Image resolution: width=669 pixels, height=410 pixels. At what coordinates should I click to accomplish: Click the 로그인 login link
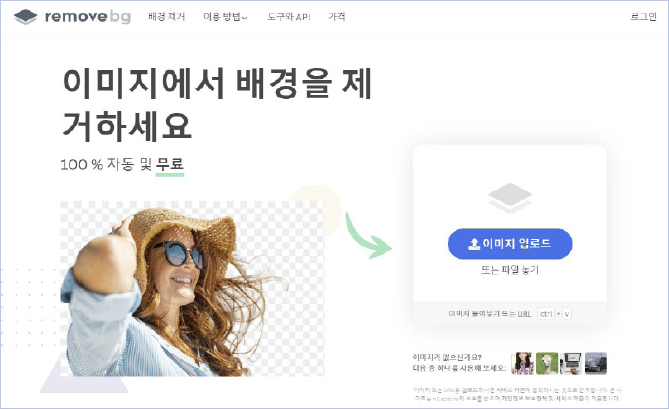point(643,17)
